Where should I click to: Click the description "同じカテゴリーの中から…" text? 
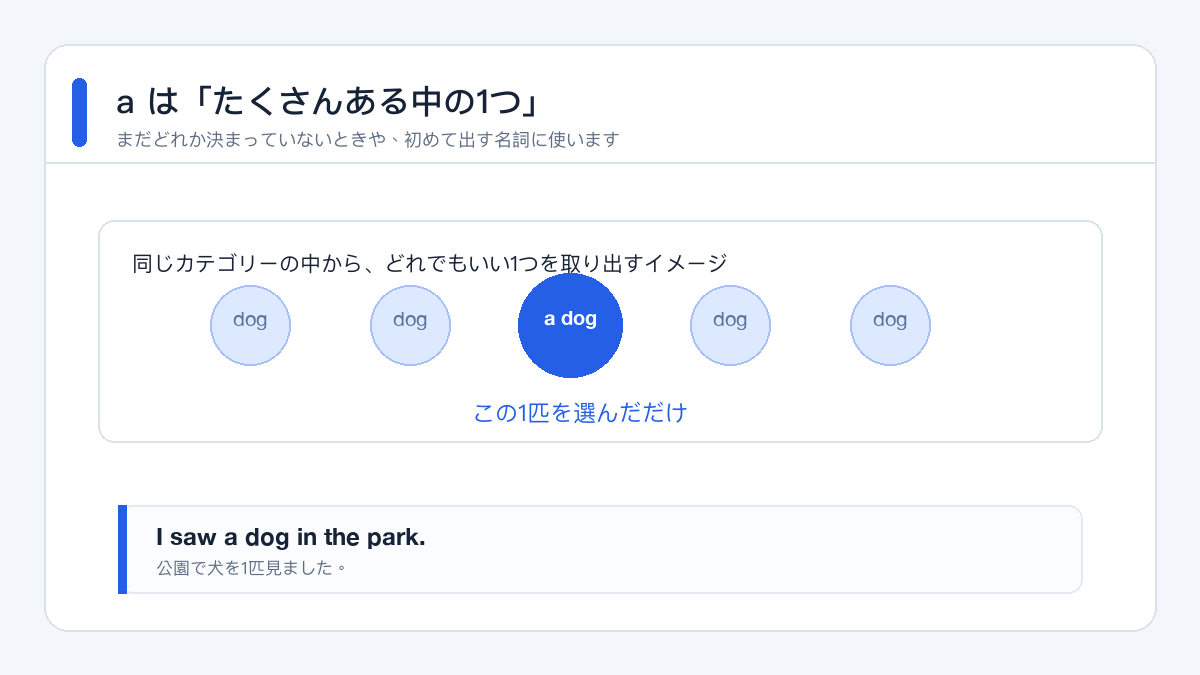[429, 264]
